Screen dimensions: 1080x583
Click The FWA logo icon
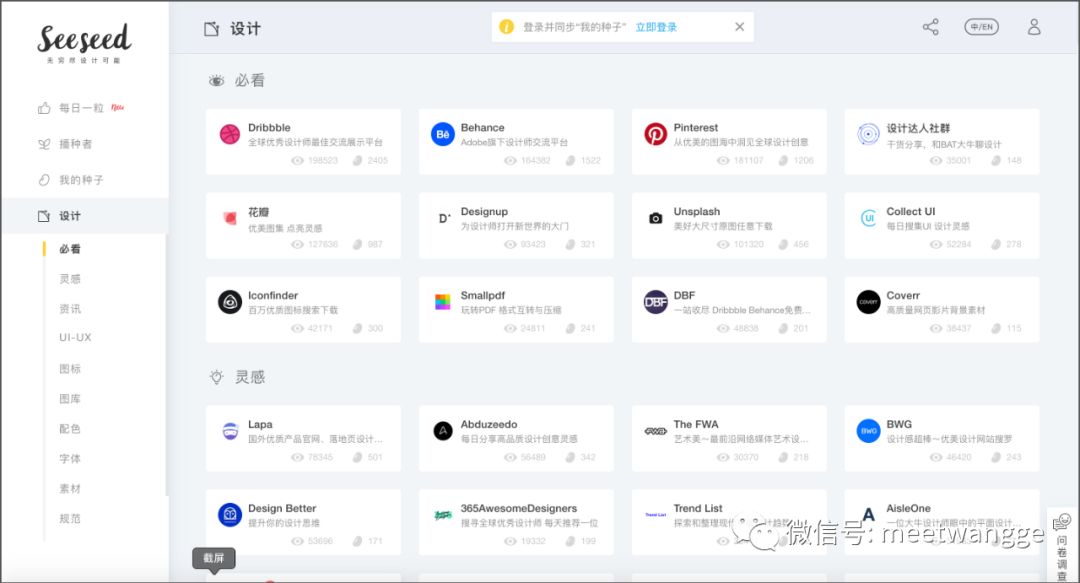coord(655,431)
